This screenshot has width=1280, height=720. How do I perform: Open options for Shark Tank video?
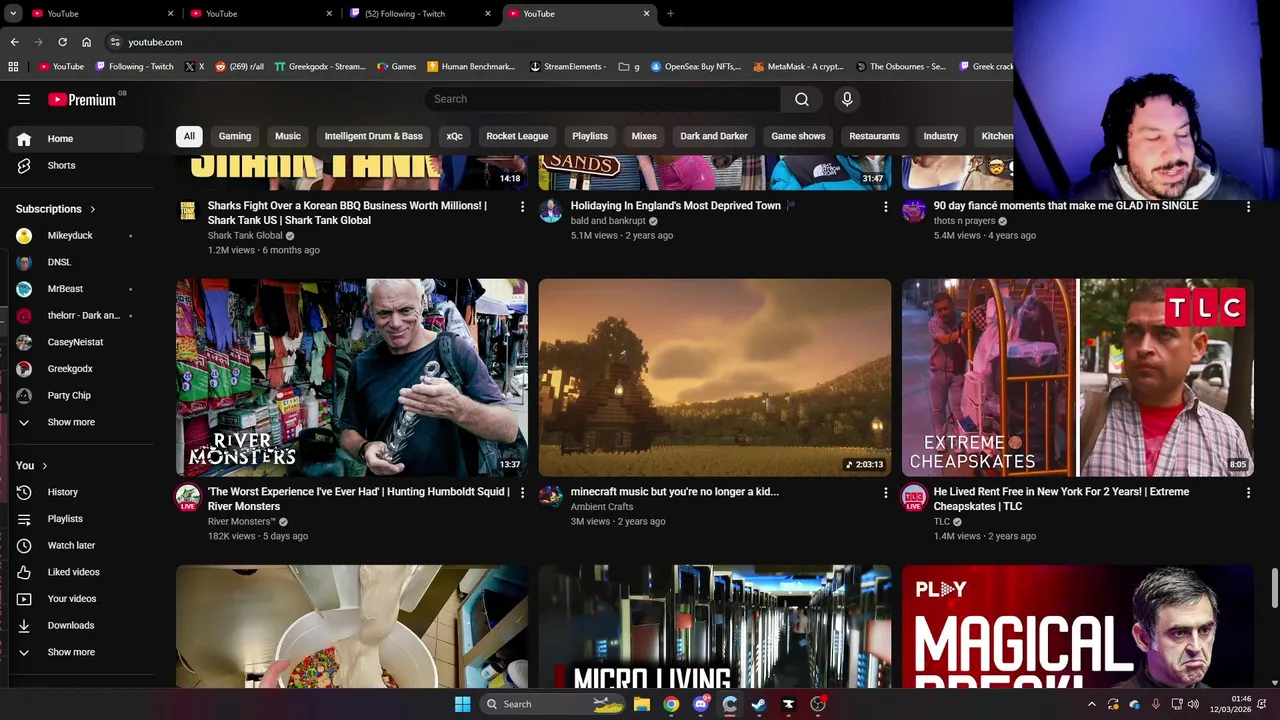521,206
